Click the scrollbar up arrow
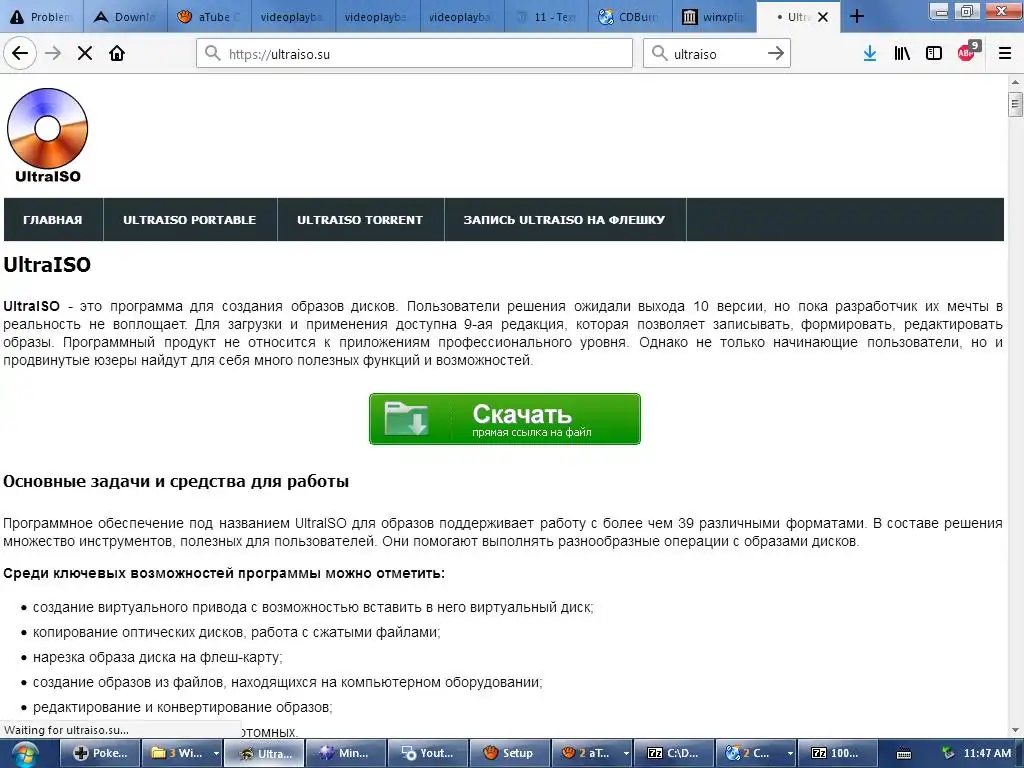This screenshot has height=768, width=1024. [1015, 82]
